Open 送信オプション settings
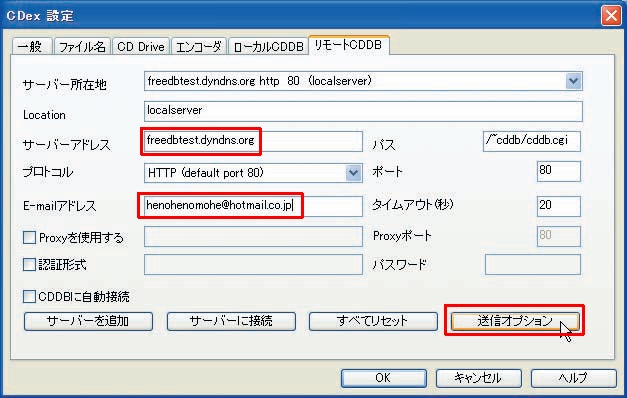Screen dimensions: 627x398 (515, 321)
